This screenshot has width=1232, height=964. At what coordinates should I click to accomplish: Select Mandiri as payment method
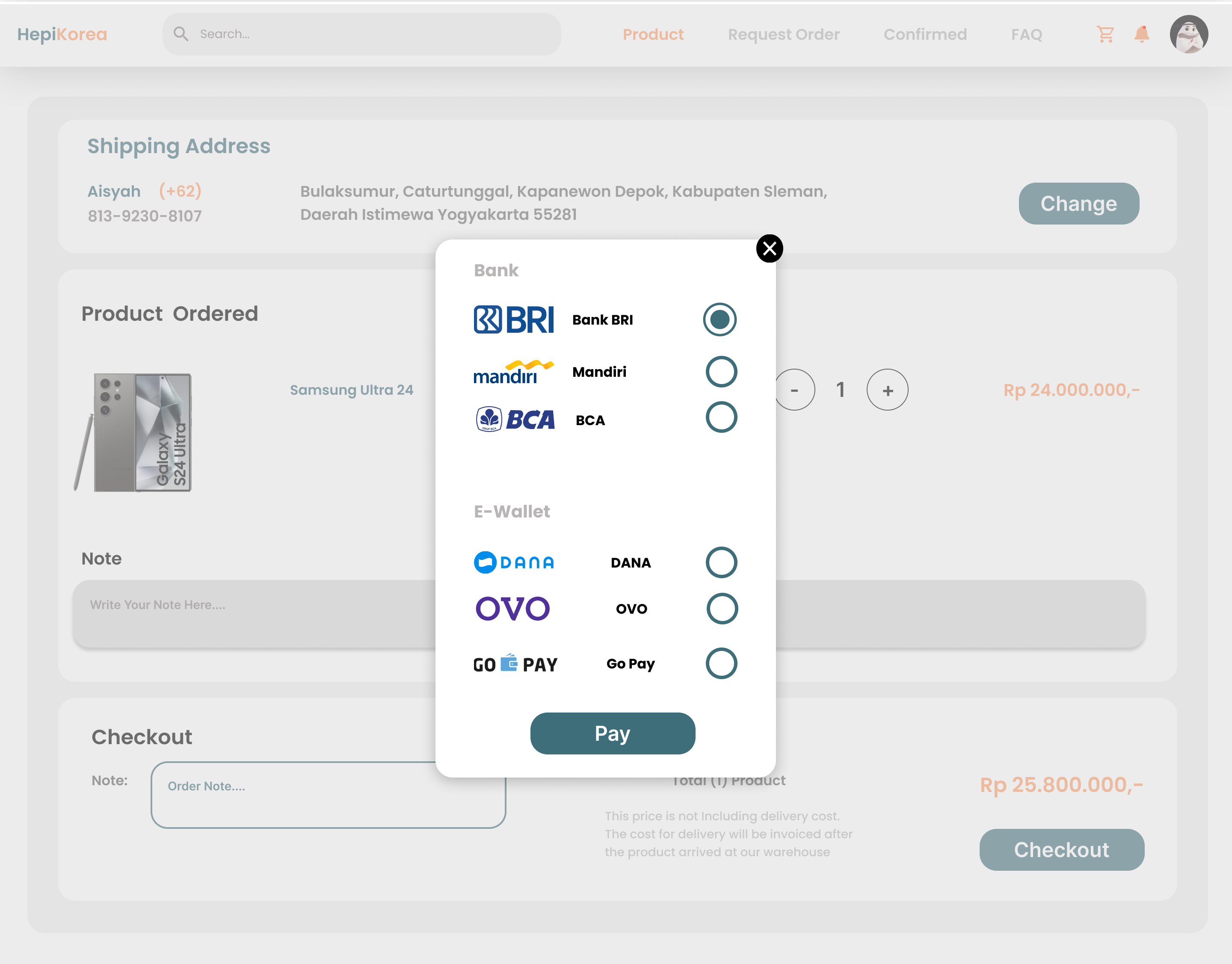[x=721, y=371]
